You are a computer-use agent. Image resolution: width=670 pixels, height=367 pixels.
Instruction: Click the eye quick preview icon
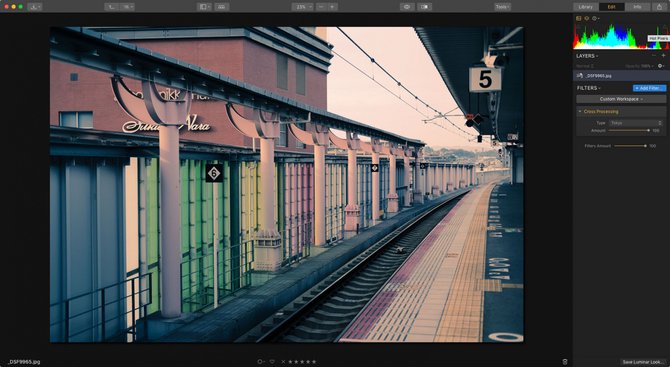(x=407, y=7)
